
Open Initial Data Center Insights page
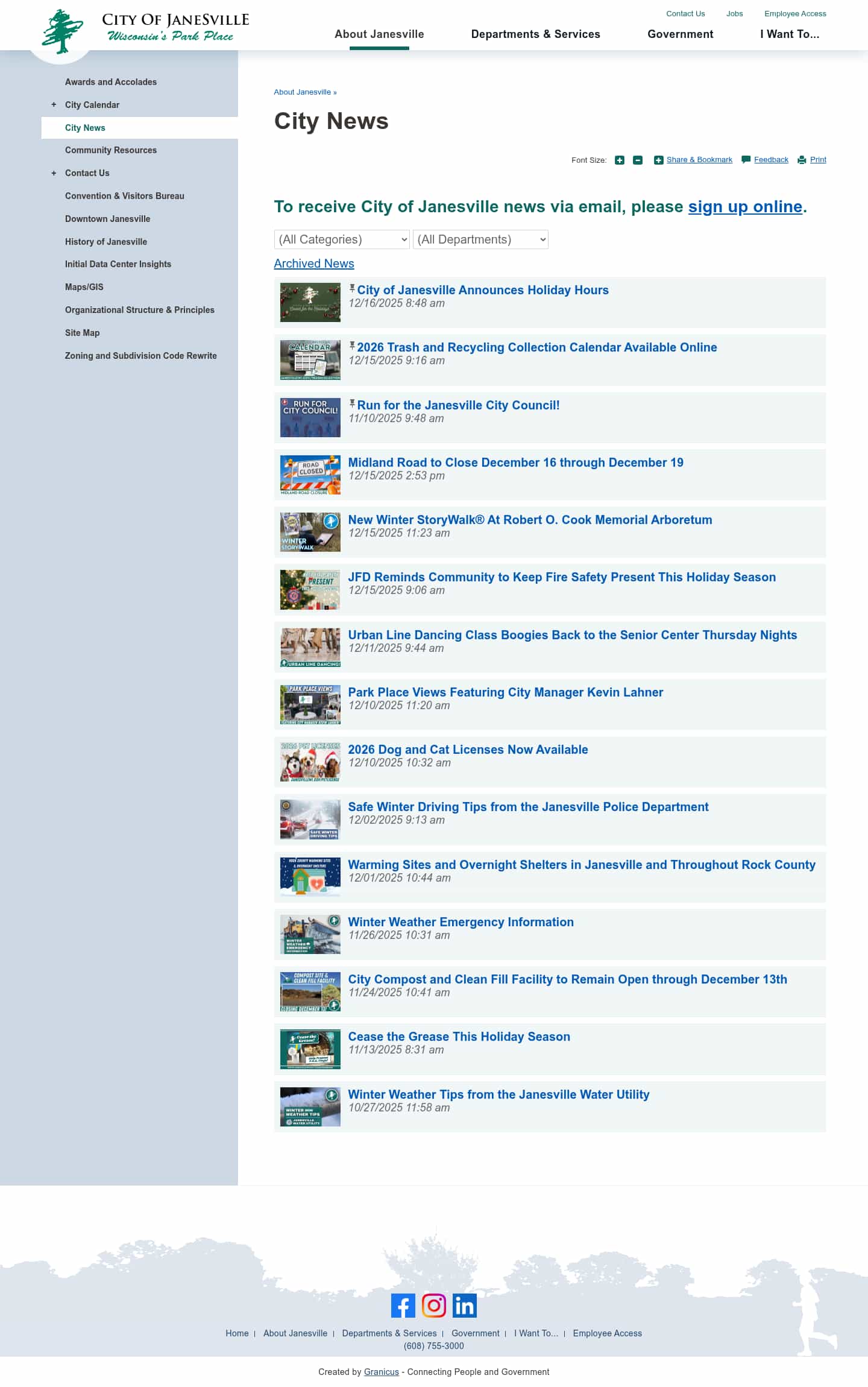tap(118, 264)
